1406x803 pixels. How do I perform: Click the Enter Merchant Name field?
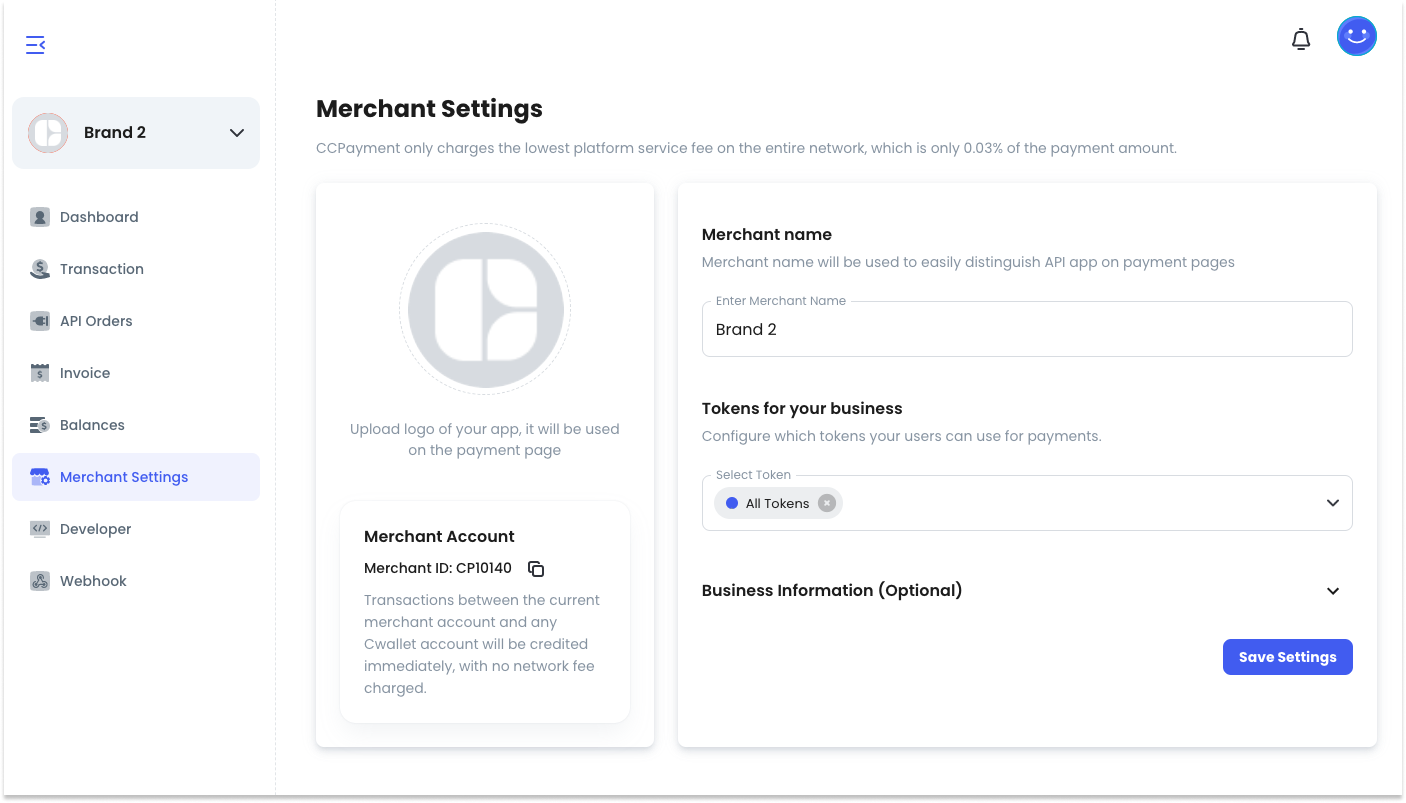(x=1026, y=330)
